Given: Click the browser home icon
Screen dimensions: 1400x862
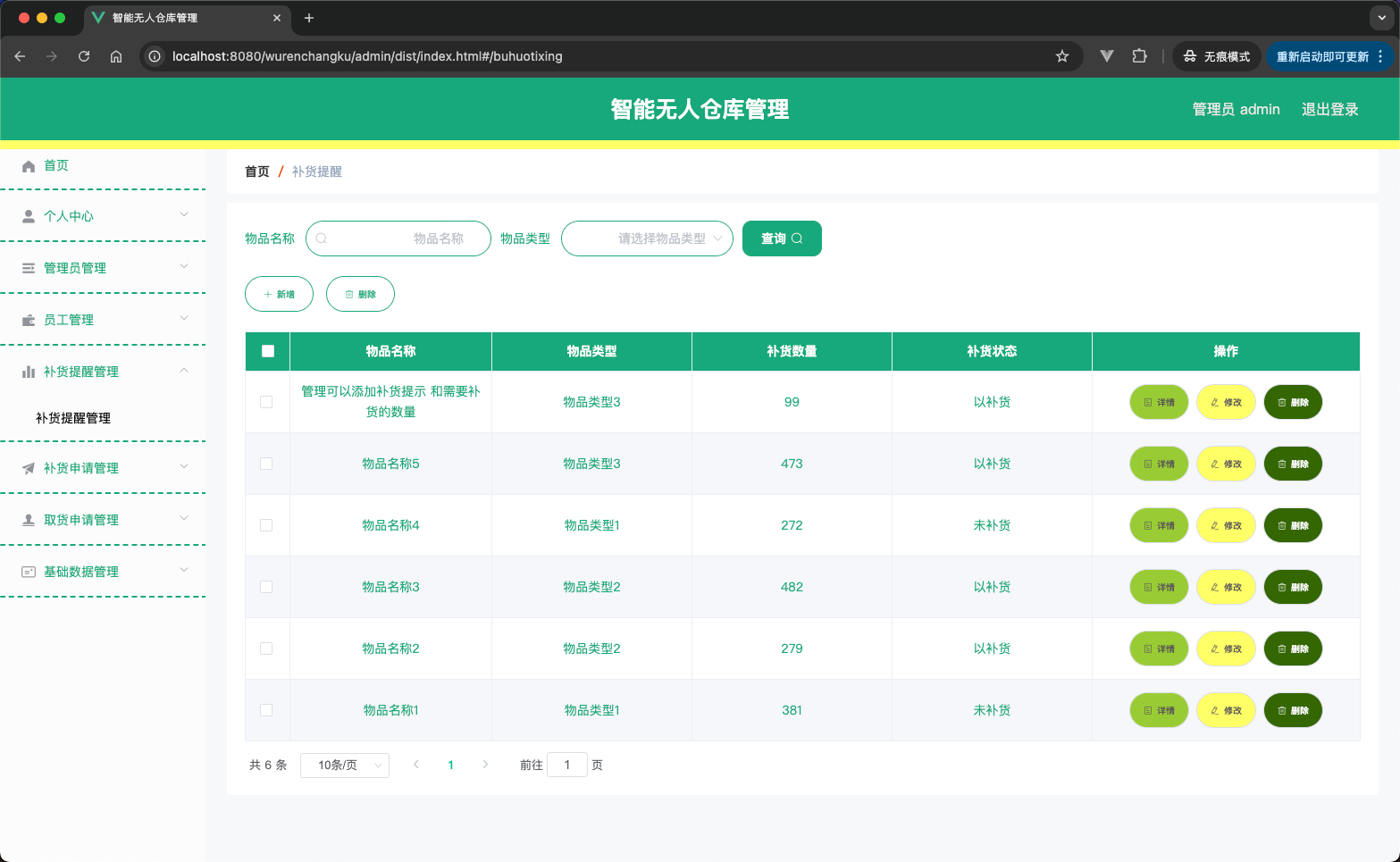Looking at the screenshot, I should click(116, 56).
